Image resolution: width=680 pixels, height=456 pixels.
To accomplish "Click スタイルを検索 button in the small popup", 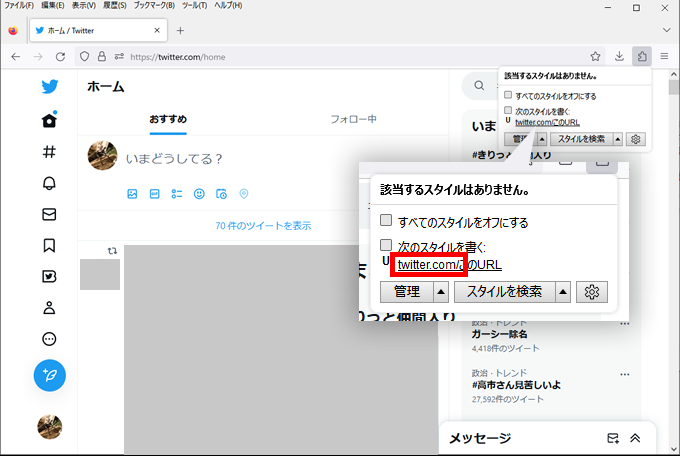I will pyautogui.click(x=582, y=139).
